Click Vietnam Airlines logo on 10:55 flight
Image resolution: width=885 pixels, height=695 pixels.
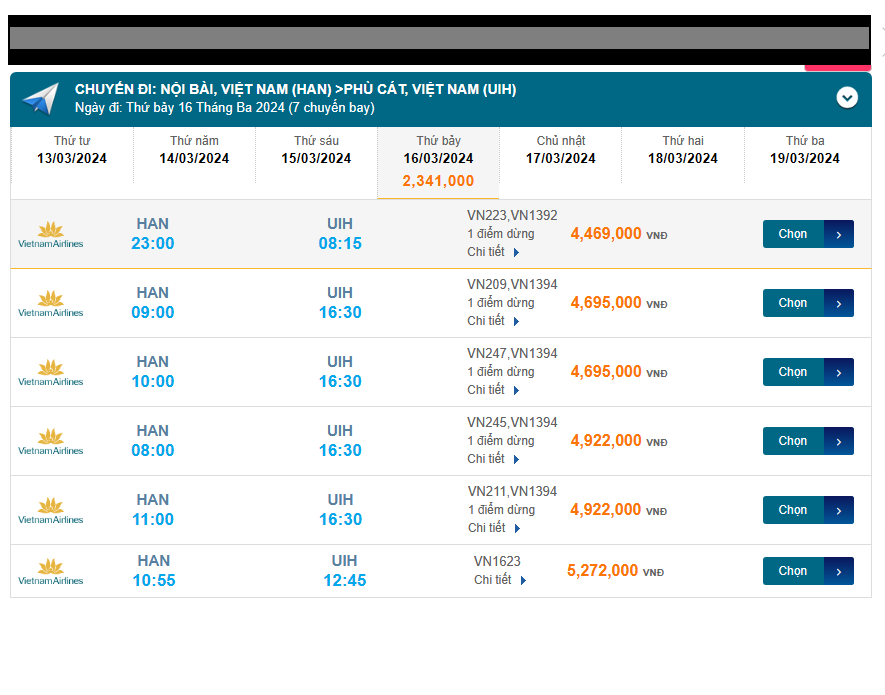tap(51, 572)
